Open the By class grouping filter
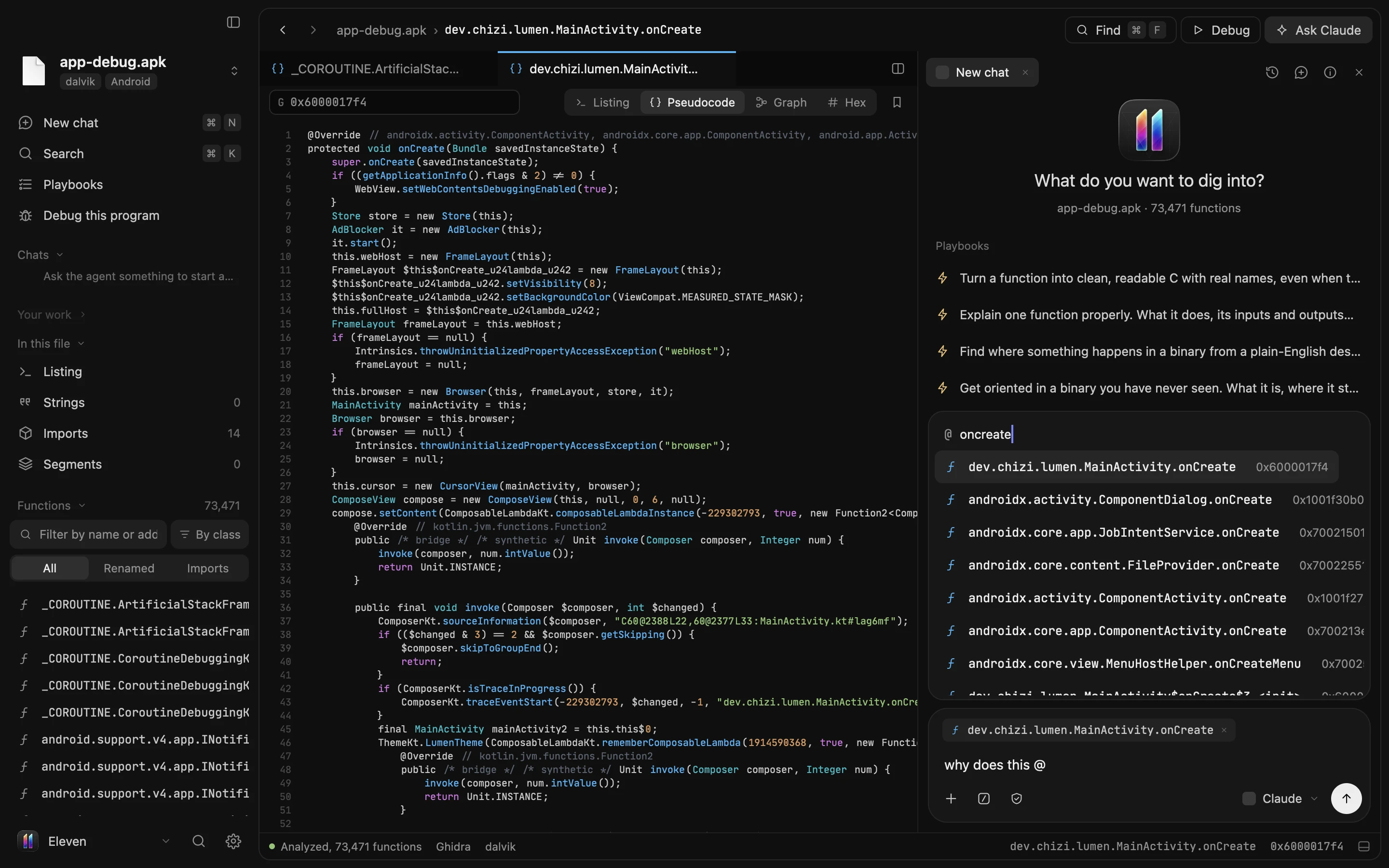1389x868 pixels. tap(209, 534)
